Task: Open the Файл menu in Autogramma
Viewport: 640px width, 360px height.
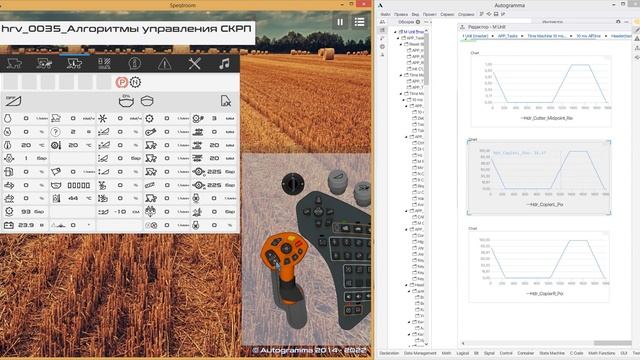Action: pos(385,14)
